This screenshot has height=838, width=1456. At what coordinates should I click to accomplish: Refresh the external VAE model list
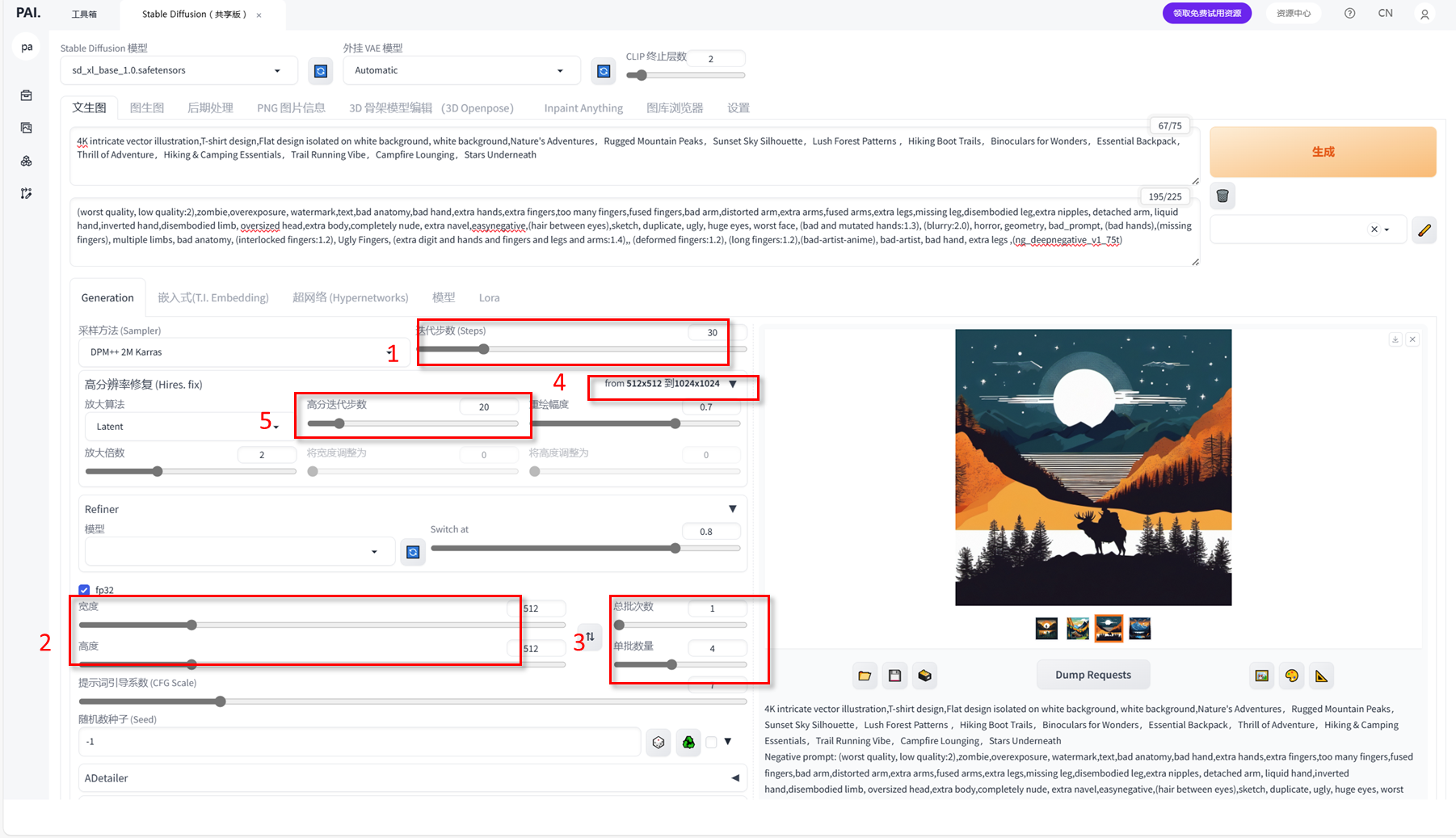pos(604,71)
